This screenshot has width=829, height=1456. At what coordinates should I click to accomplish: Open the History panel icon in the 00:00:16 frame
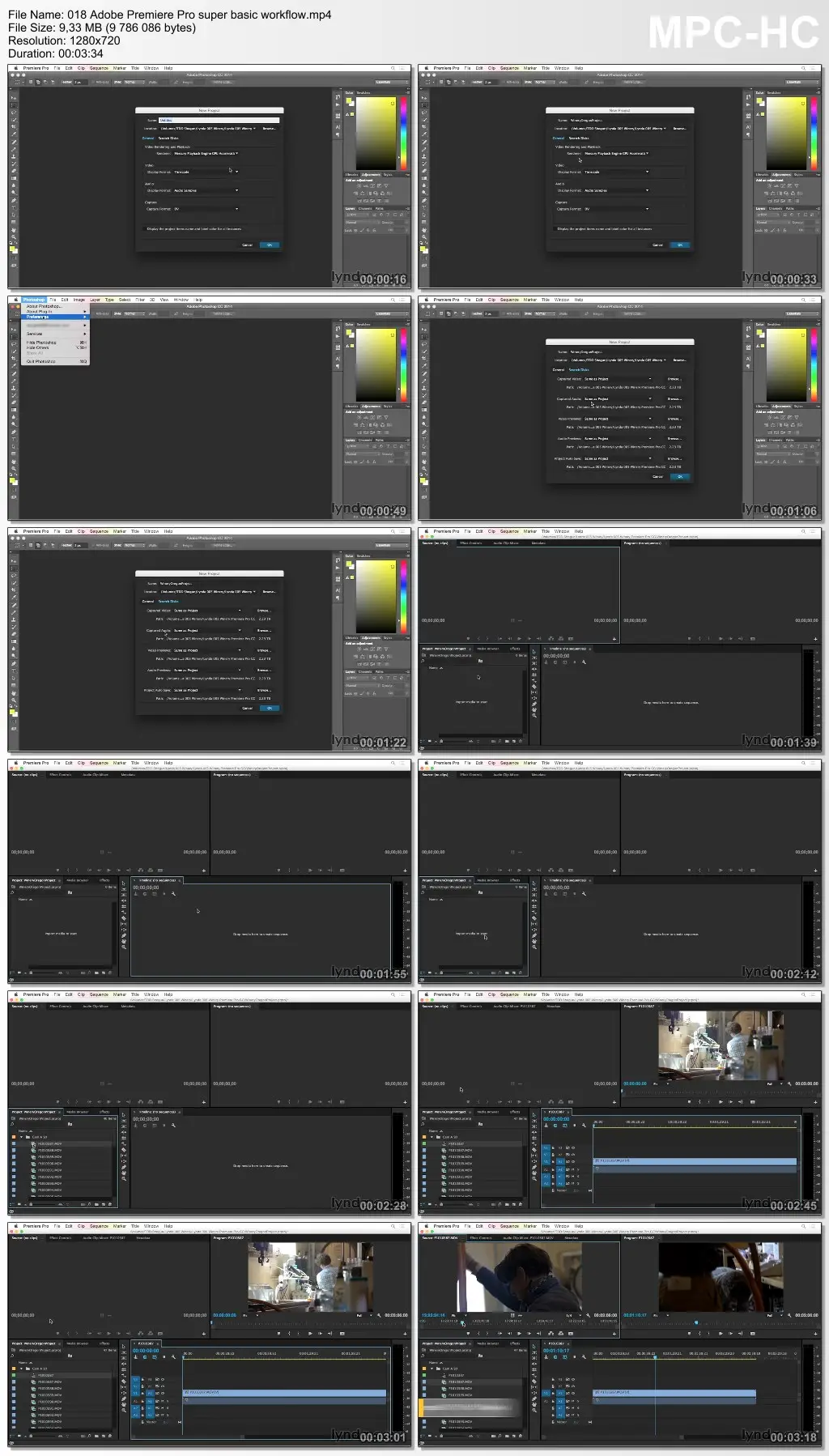338,97
